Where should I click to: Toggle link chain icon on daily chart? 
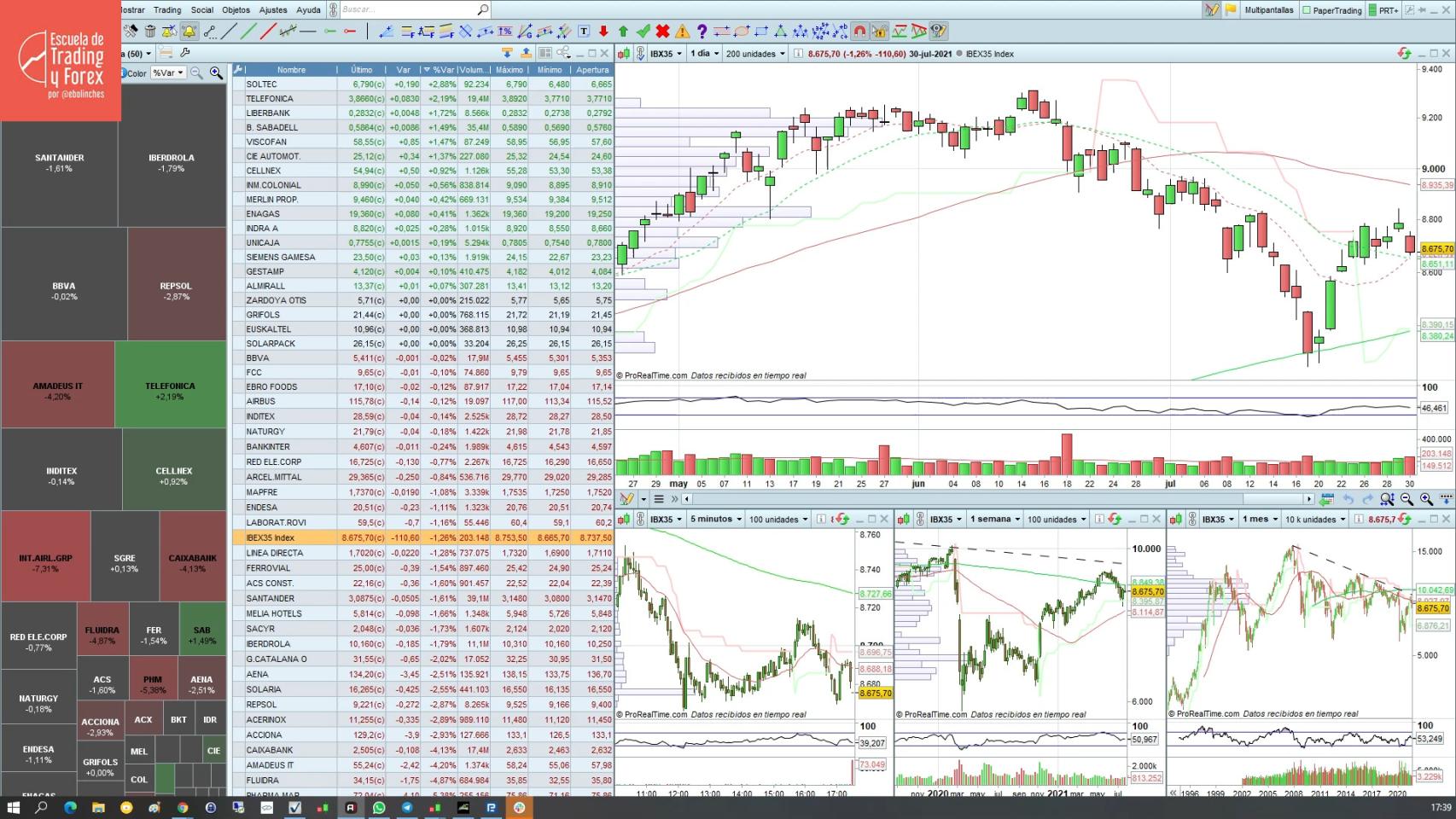[640, 54]
